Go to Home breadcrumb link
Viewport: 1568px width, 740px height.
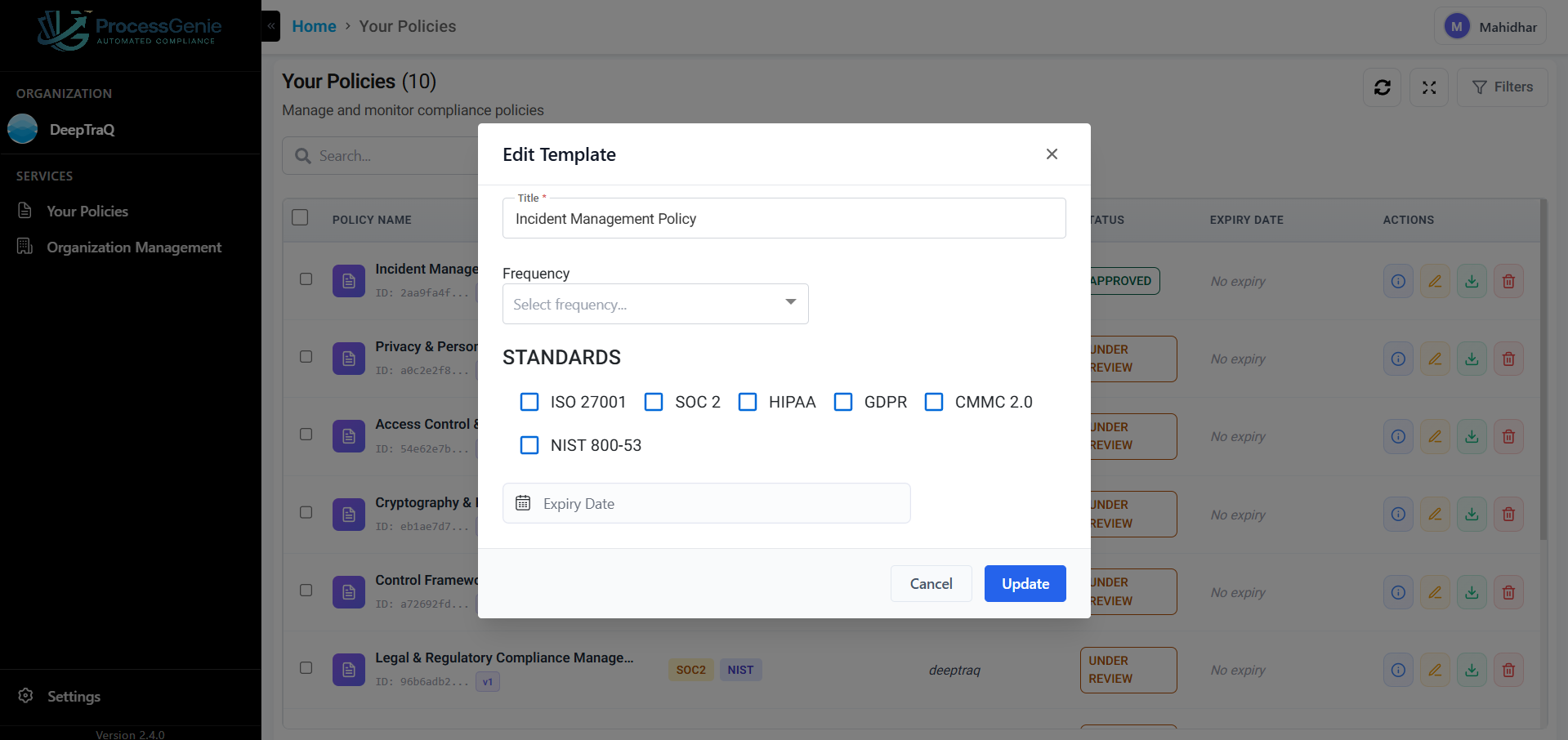click(314, 26)
